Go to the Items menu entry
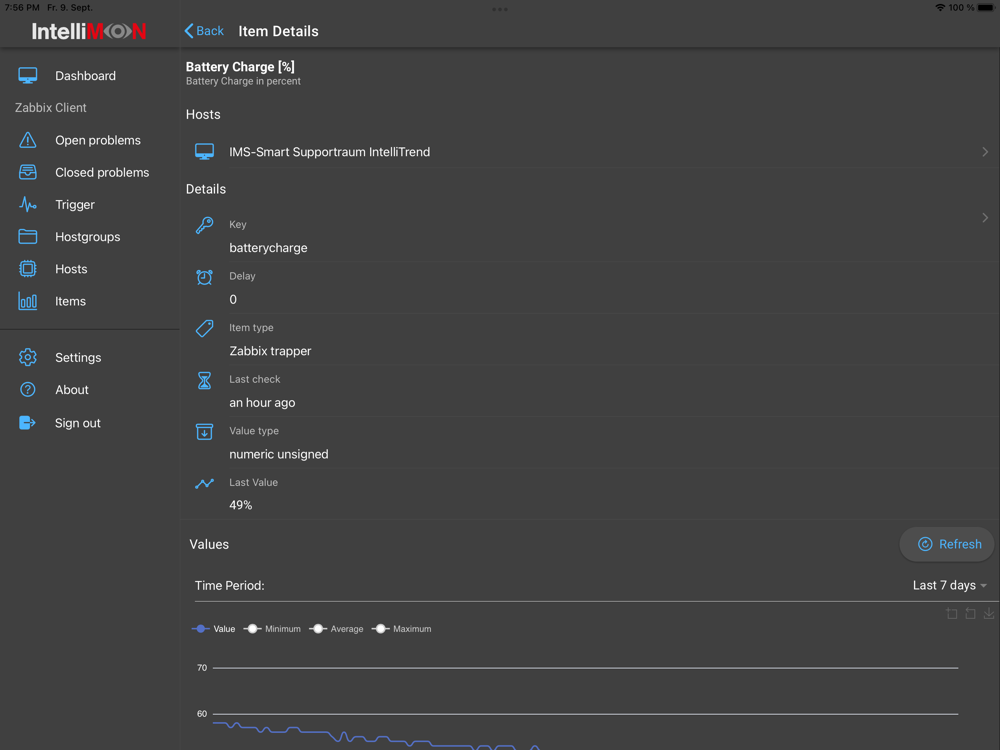This screenshot has width=1000, height=750. [70, 301]
